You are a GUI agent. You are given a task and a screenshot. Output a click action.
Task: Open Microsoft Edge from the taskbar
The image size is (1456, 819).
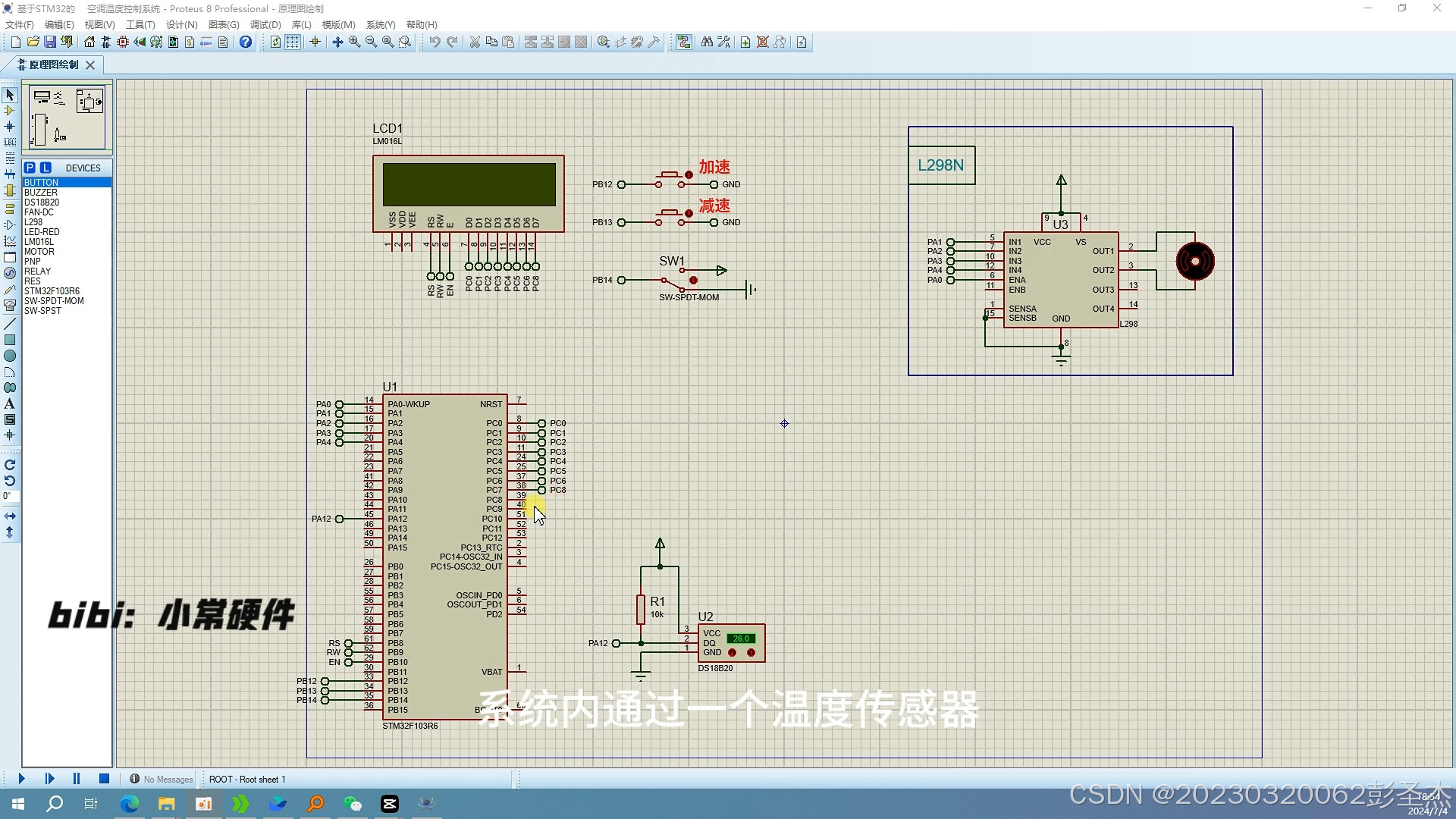click(130, 804)
